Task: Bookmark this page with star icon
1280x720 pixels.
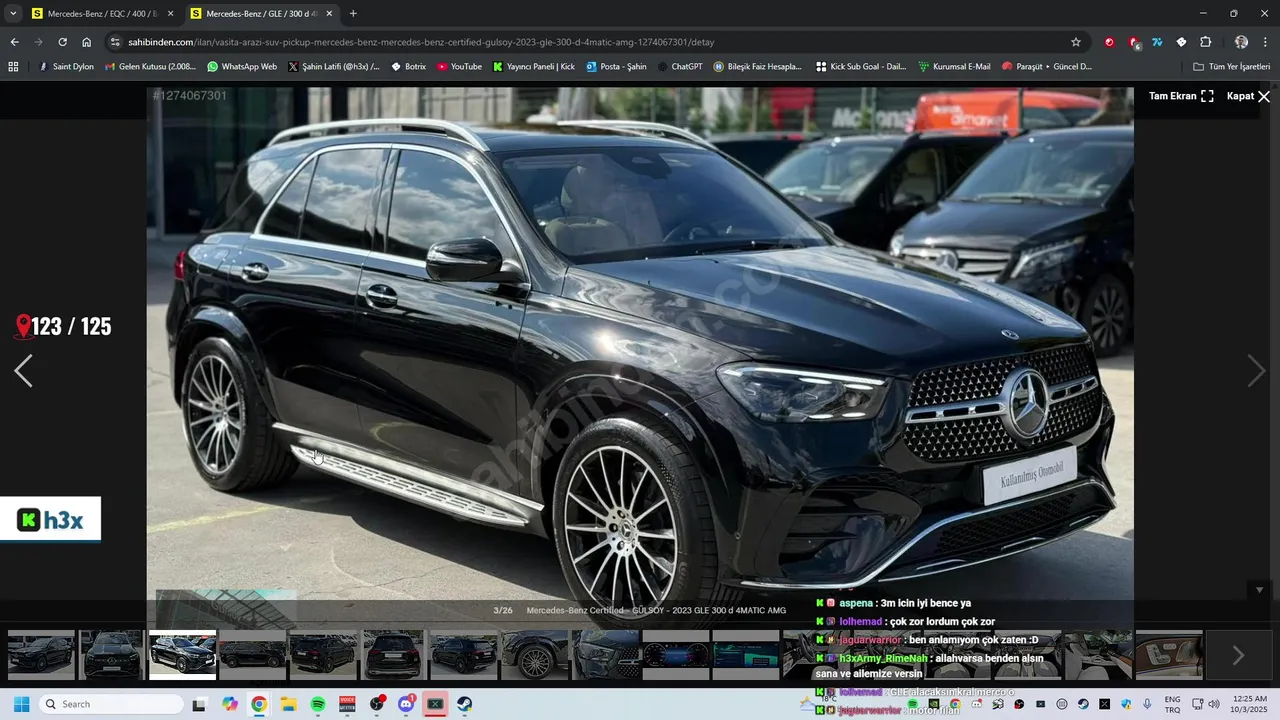Action: tap(1076, 42)
